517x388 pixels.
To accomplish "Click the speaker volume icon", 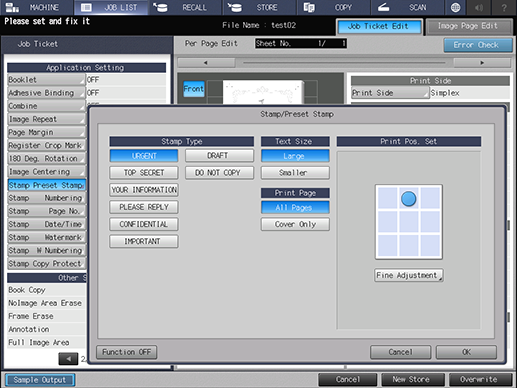I will (x=479, y=7).
